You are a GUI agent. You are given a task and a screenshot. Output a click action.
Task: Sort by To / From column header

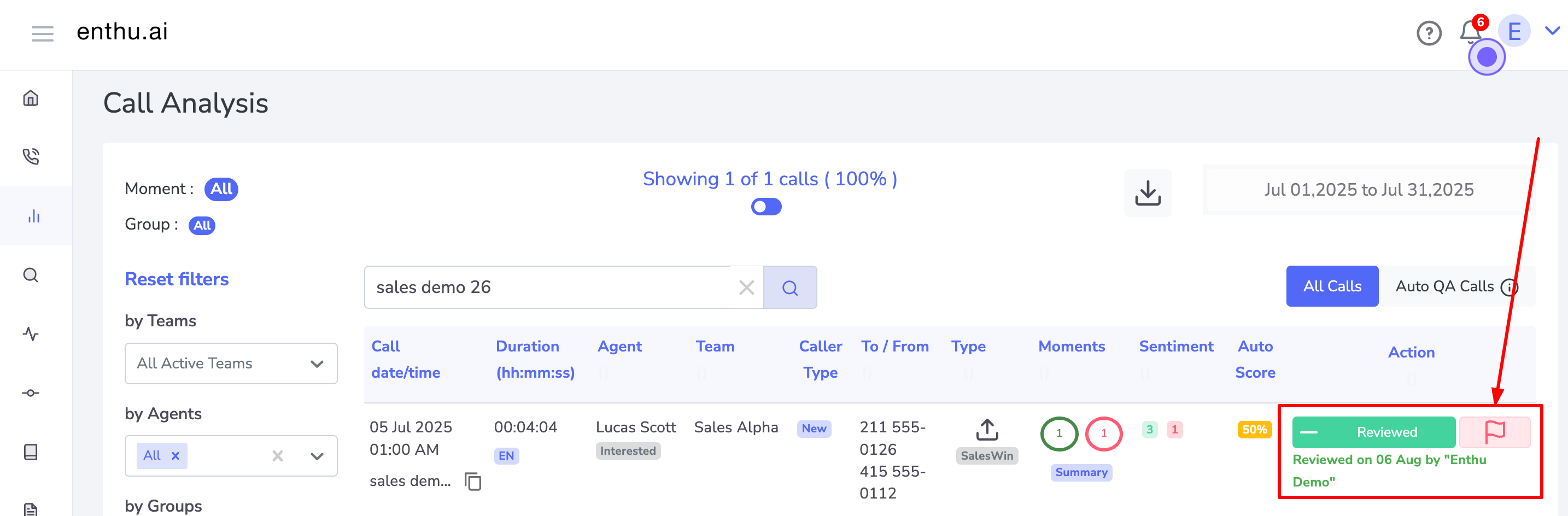click(x=894, y=346)
